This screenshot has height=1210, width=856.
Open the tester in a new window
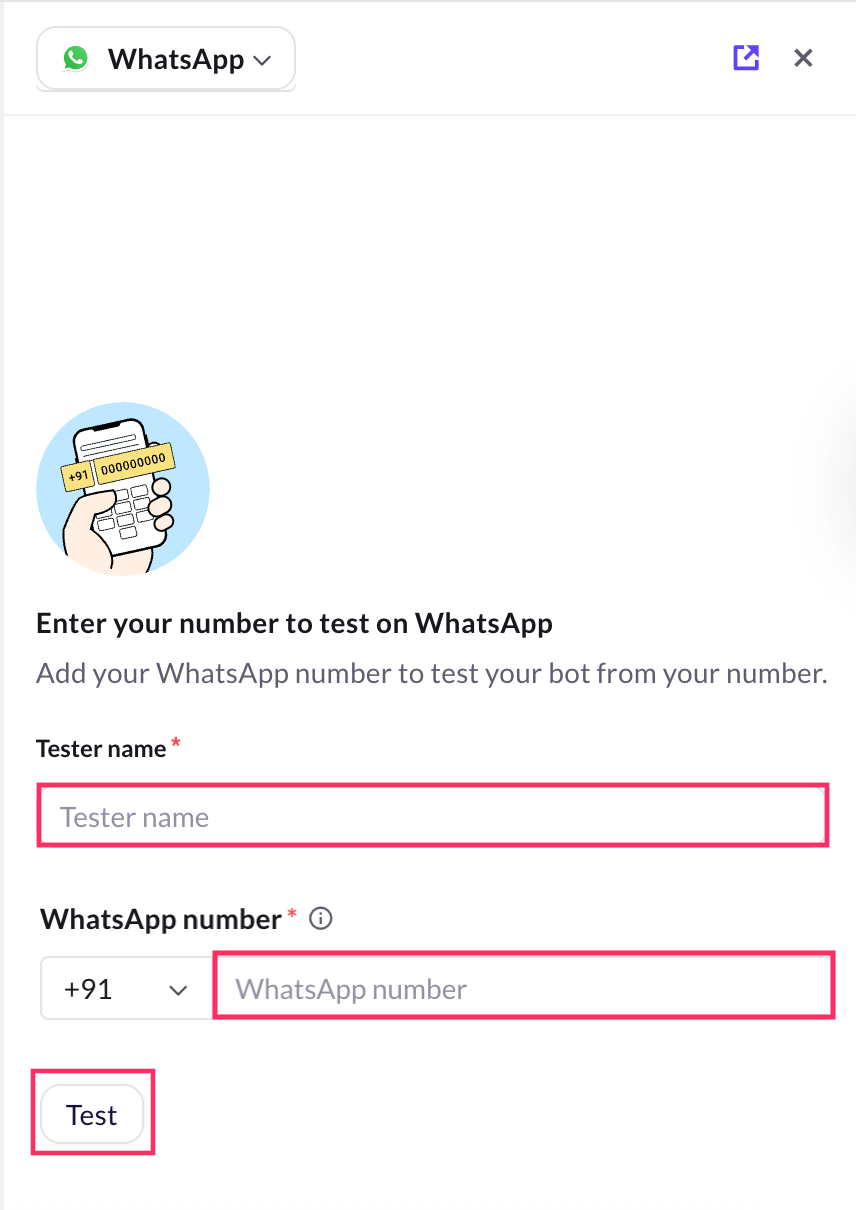click(x=746, y=58)
